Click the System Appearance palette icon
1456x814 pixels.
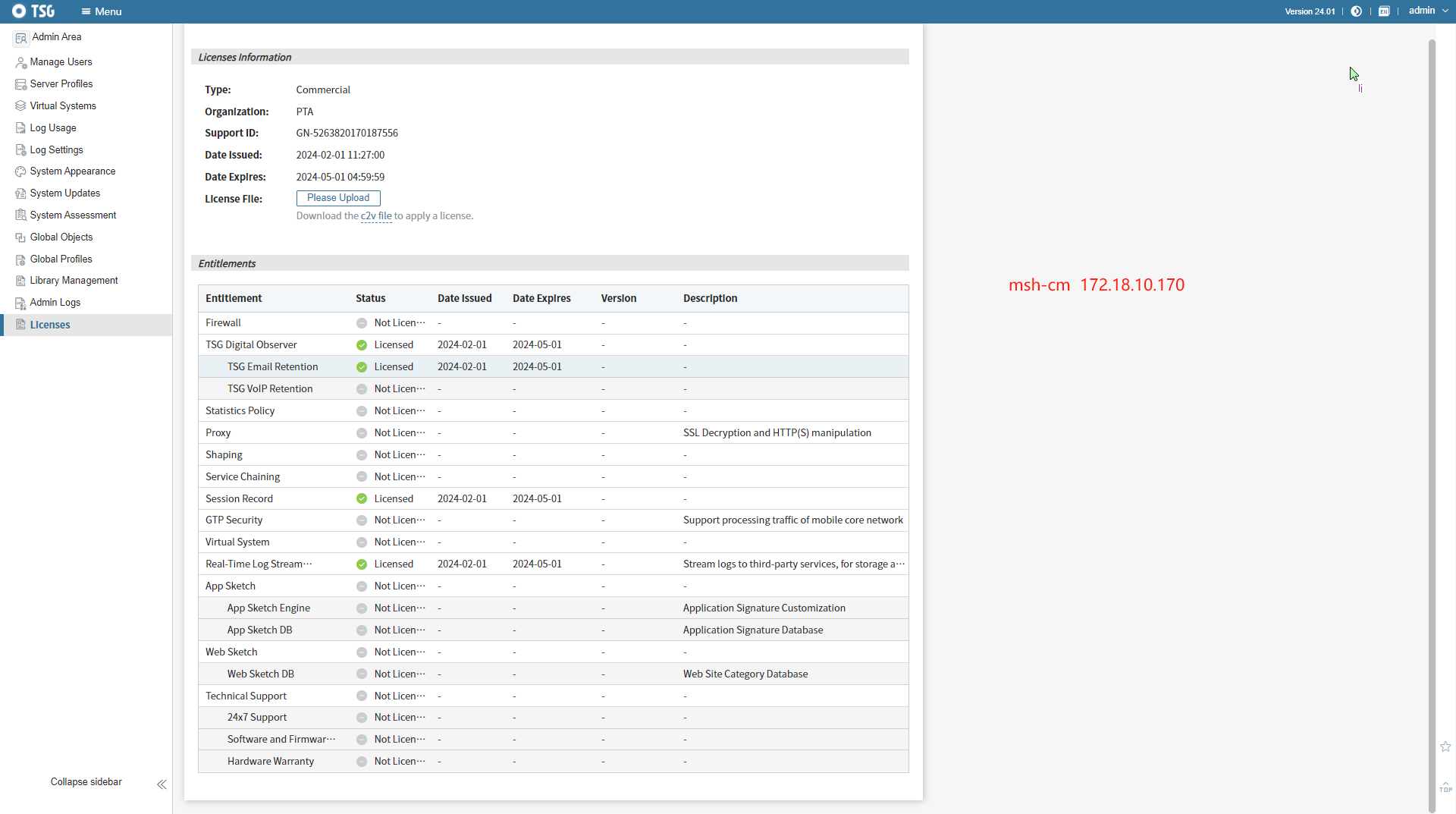(20, 171)
